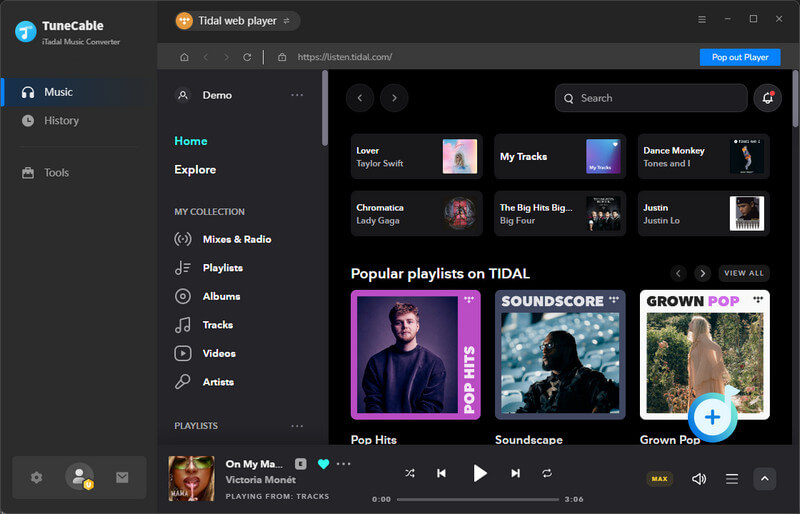Open the Grown Pop playlist cover
This screenshot has height=514, width=800.
(x=705, y=355)
